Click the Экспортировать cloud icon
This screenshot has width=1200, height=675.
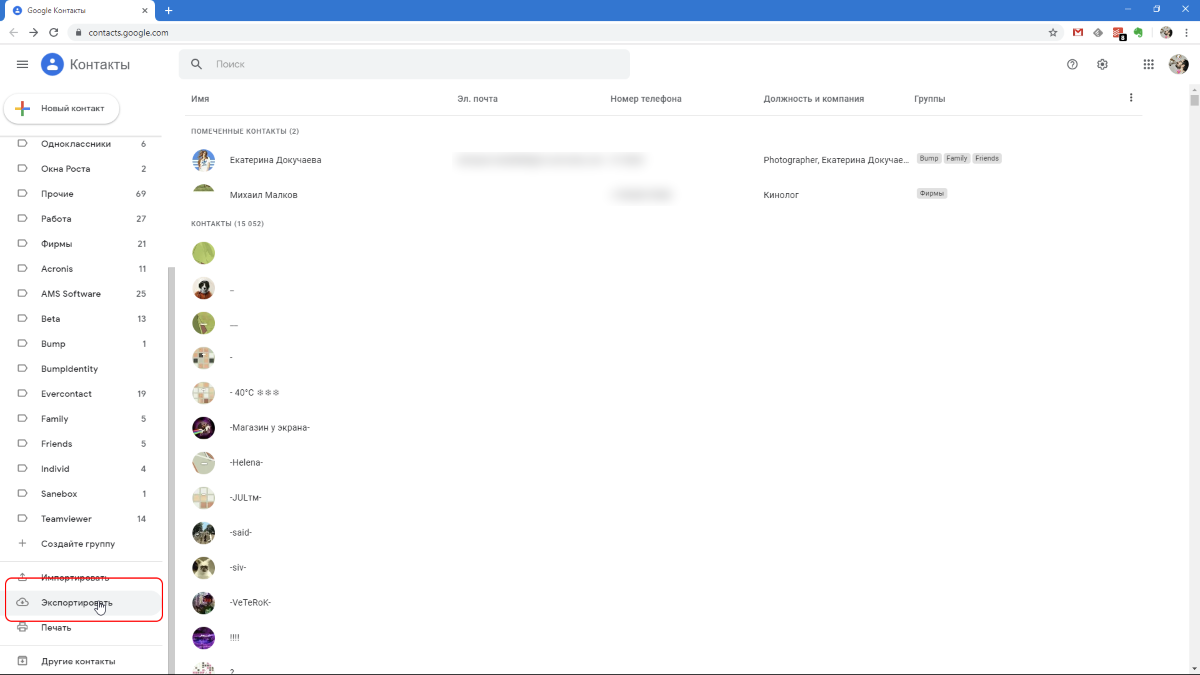click(x=20, y=602)
